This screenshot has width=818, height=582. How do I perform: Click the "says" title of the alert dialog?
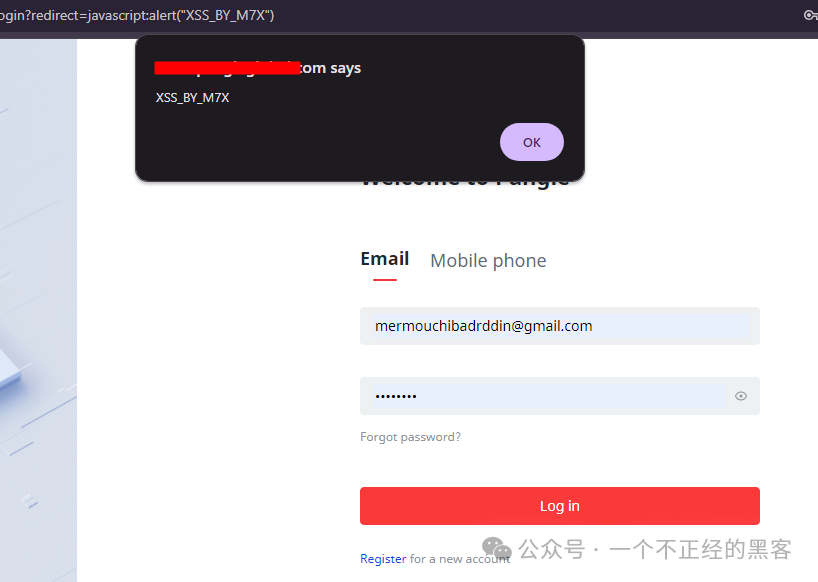(345, 68)
